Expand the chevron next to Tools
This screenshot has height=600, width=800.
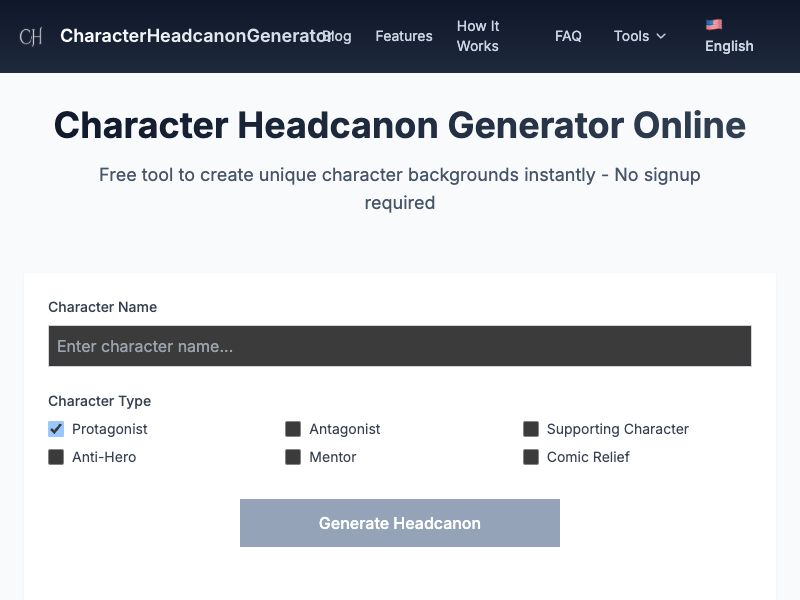click(x=661, y=36)
